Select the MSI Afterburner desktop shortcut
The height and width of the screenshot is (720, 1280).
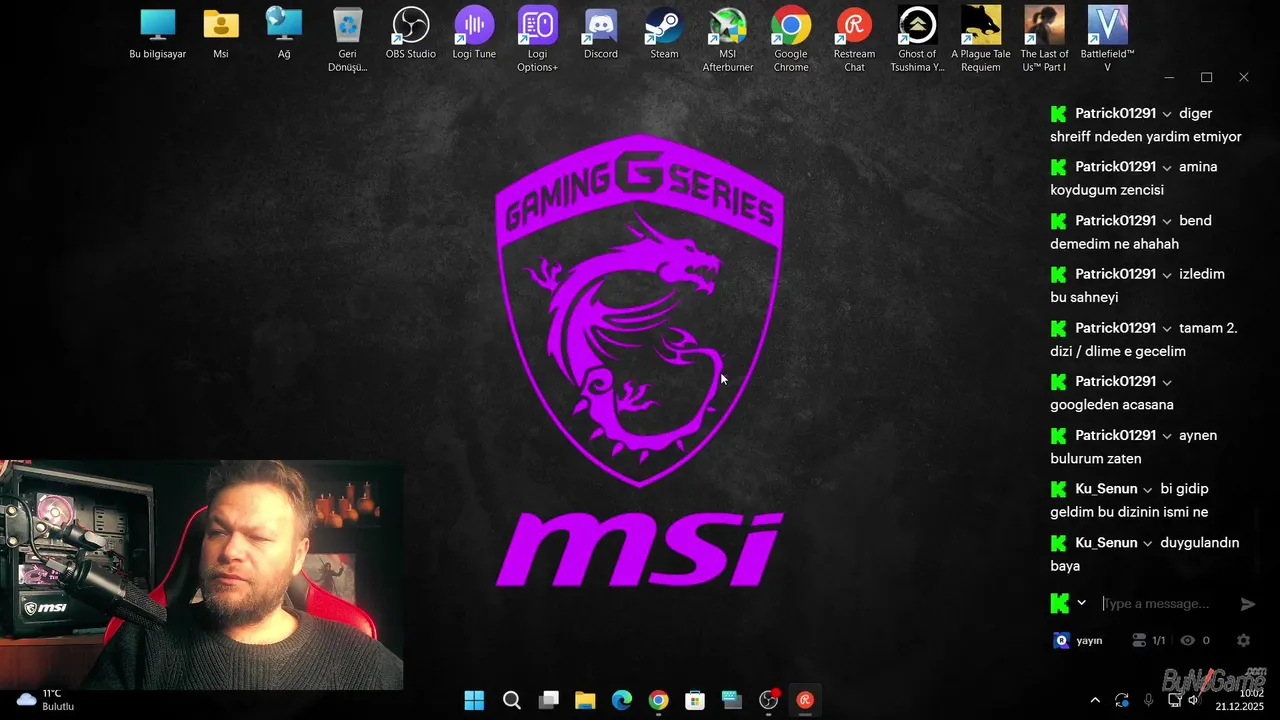[727, 40]
